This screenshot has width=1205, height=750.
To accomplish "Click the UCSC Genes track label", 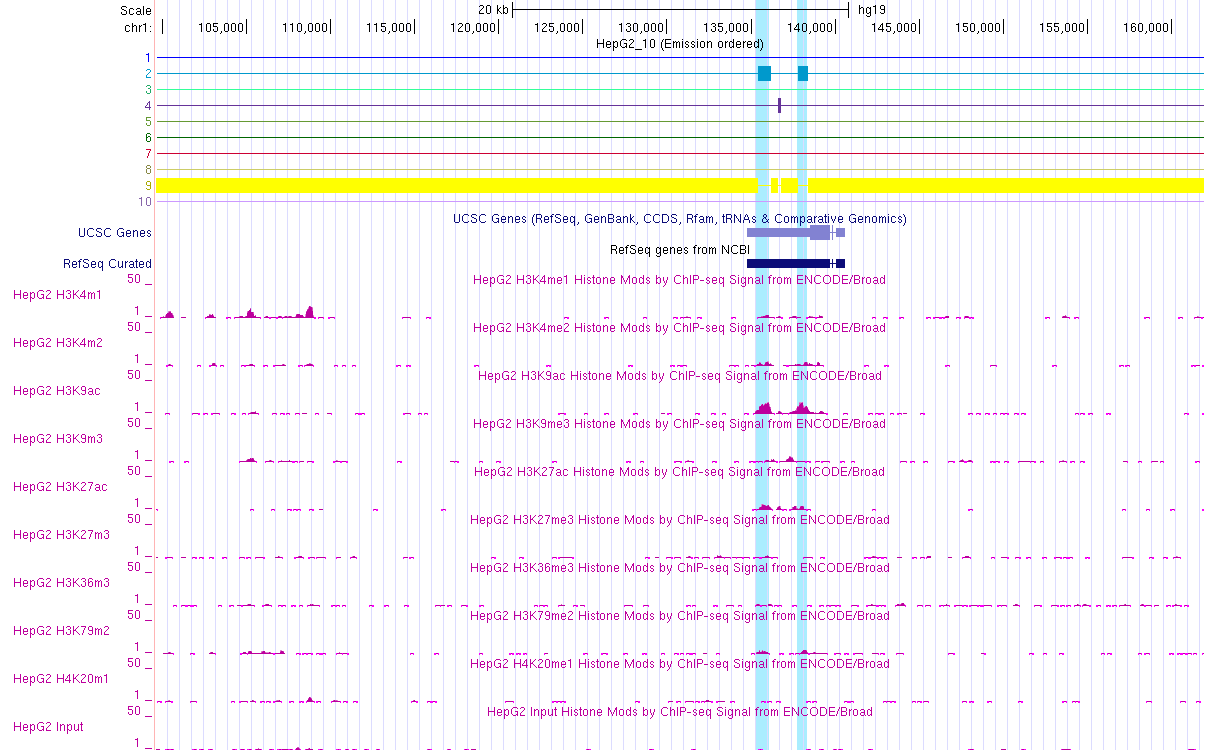I will click(115, 232).
